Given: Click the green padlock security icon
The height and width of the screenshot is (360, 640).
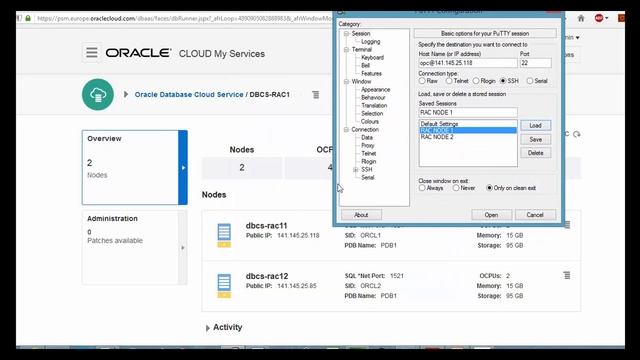Looking at the screenshot, I should coord(28,18).
